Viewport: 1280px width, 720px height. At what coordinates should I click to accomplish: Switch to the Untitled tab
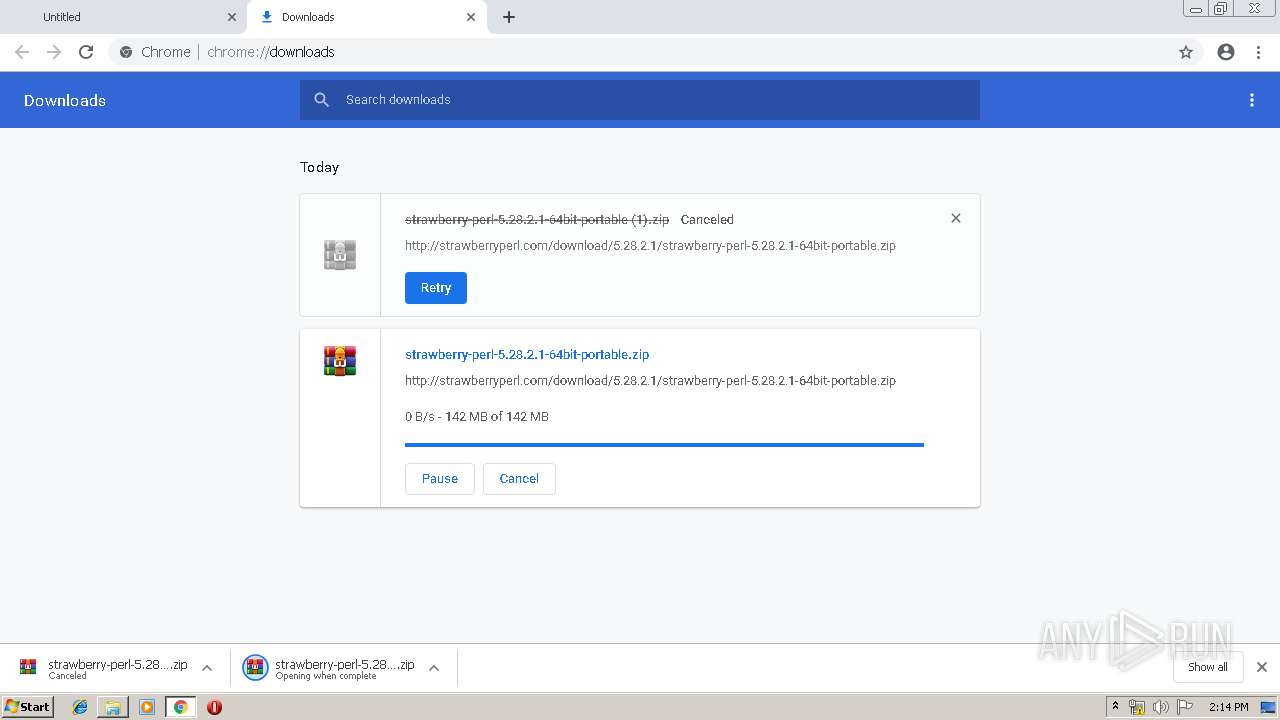coord(124,17)
